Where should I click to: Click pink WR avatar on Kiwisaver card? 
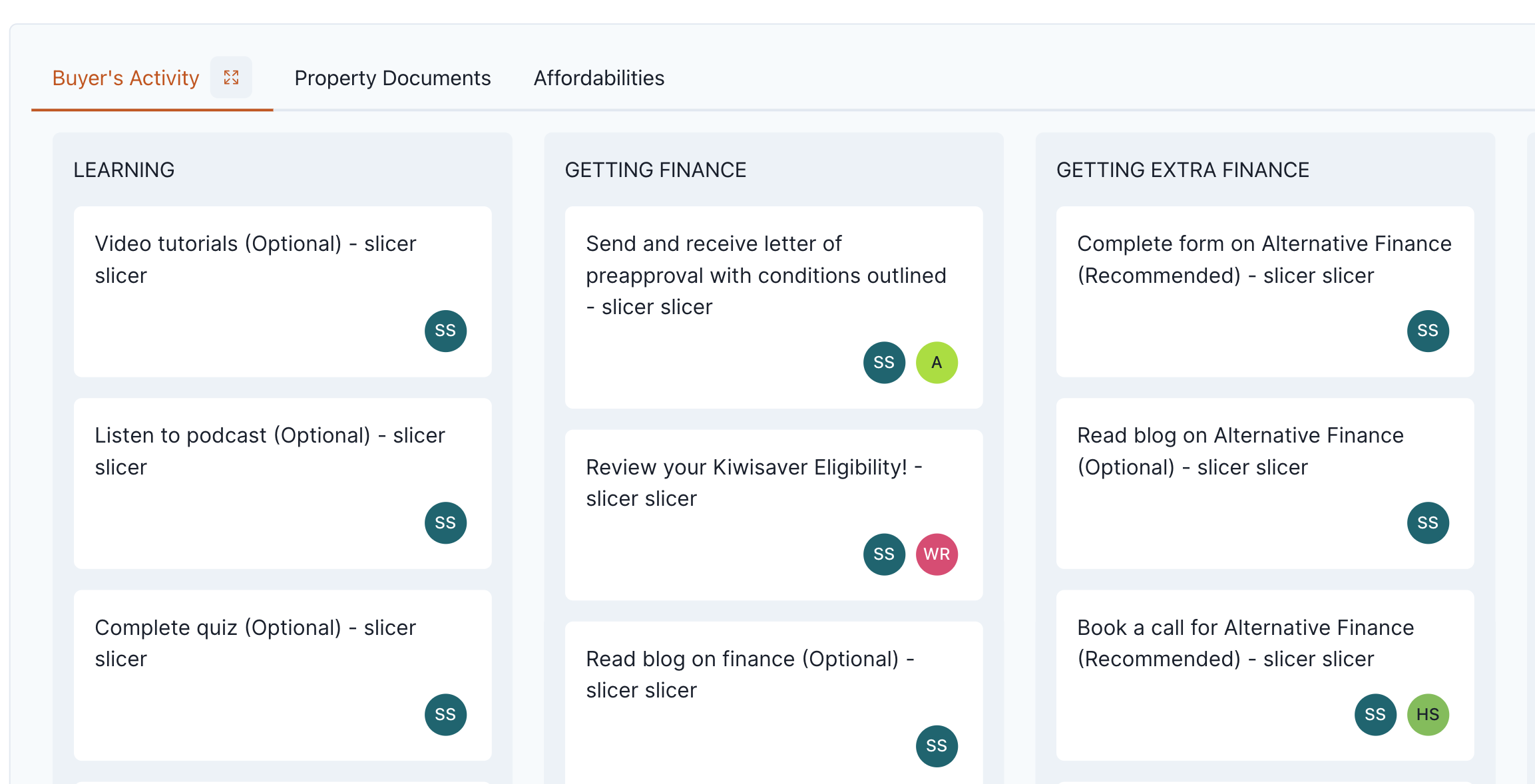click(x=937, y=554)
